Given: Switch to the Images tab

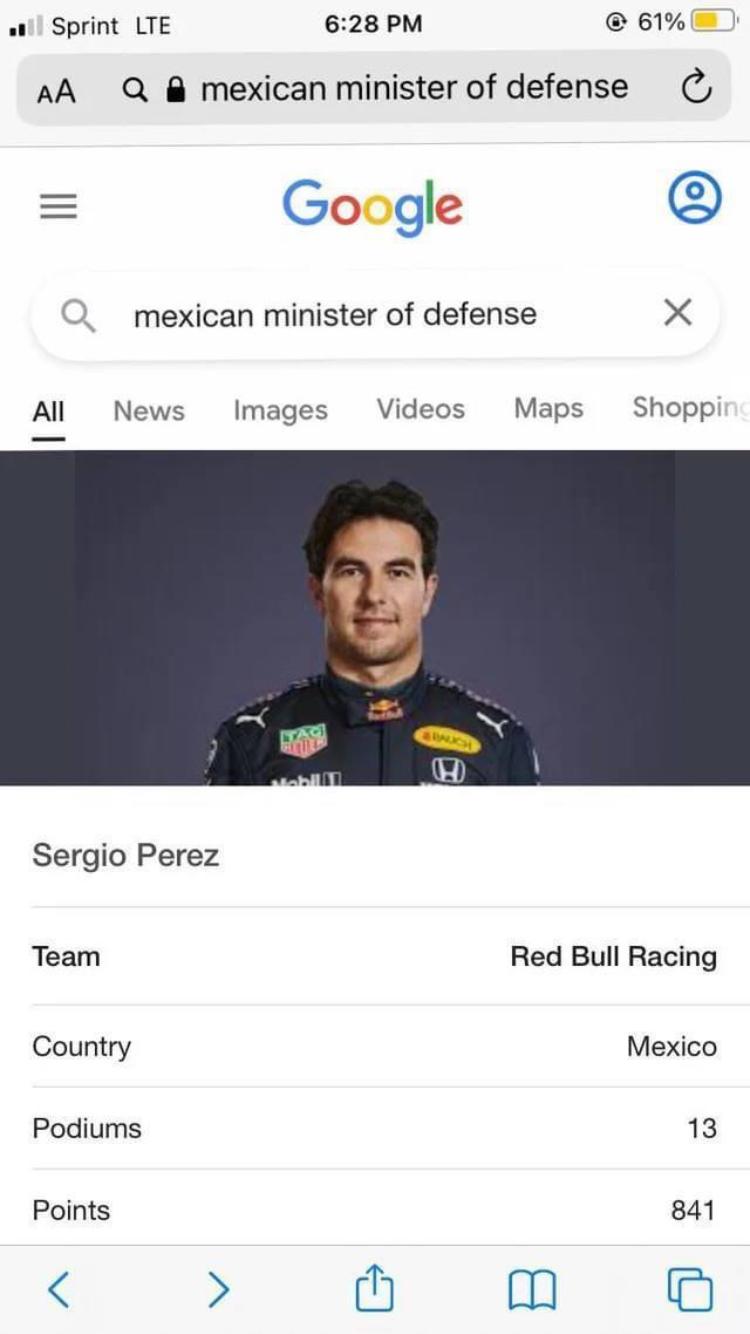Looking at the screenshot, I should (x=280, y=410).
